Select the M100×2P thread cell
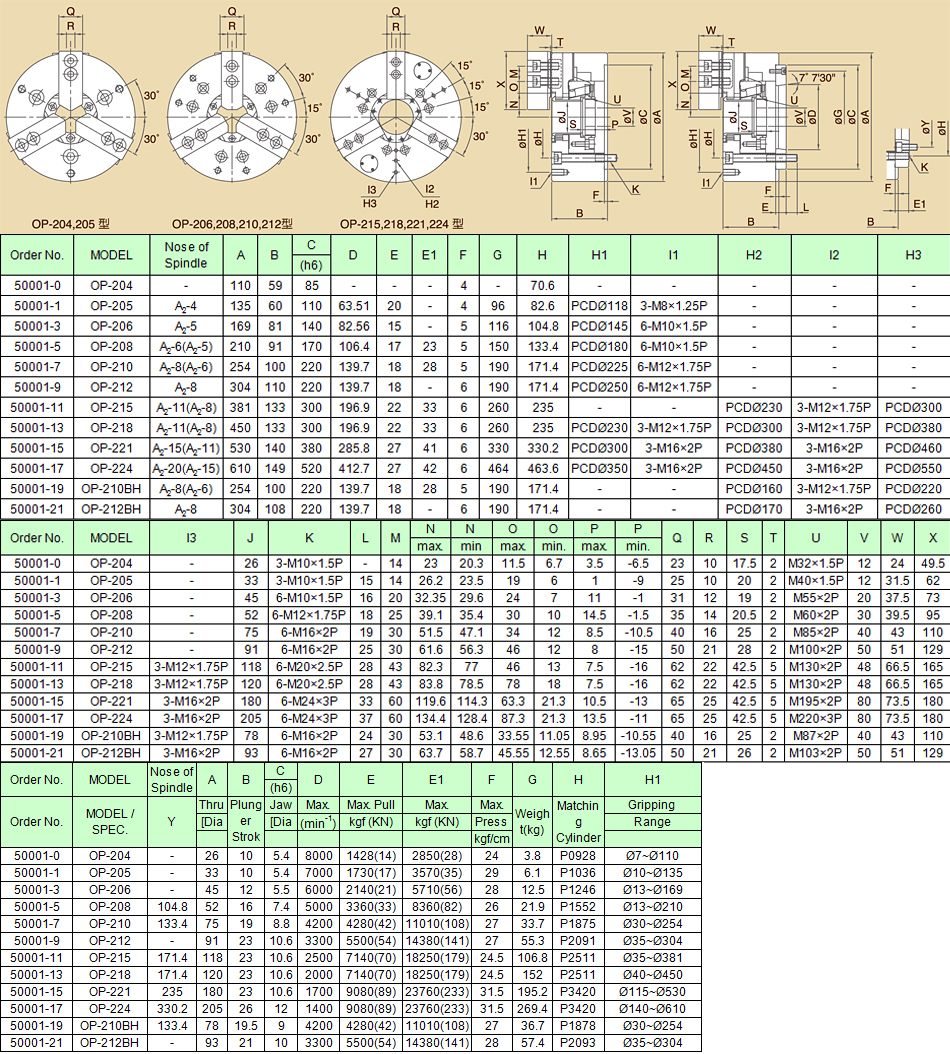Viewport: 950px width, 1054px height. (x=816, y=649)
